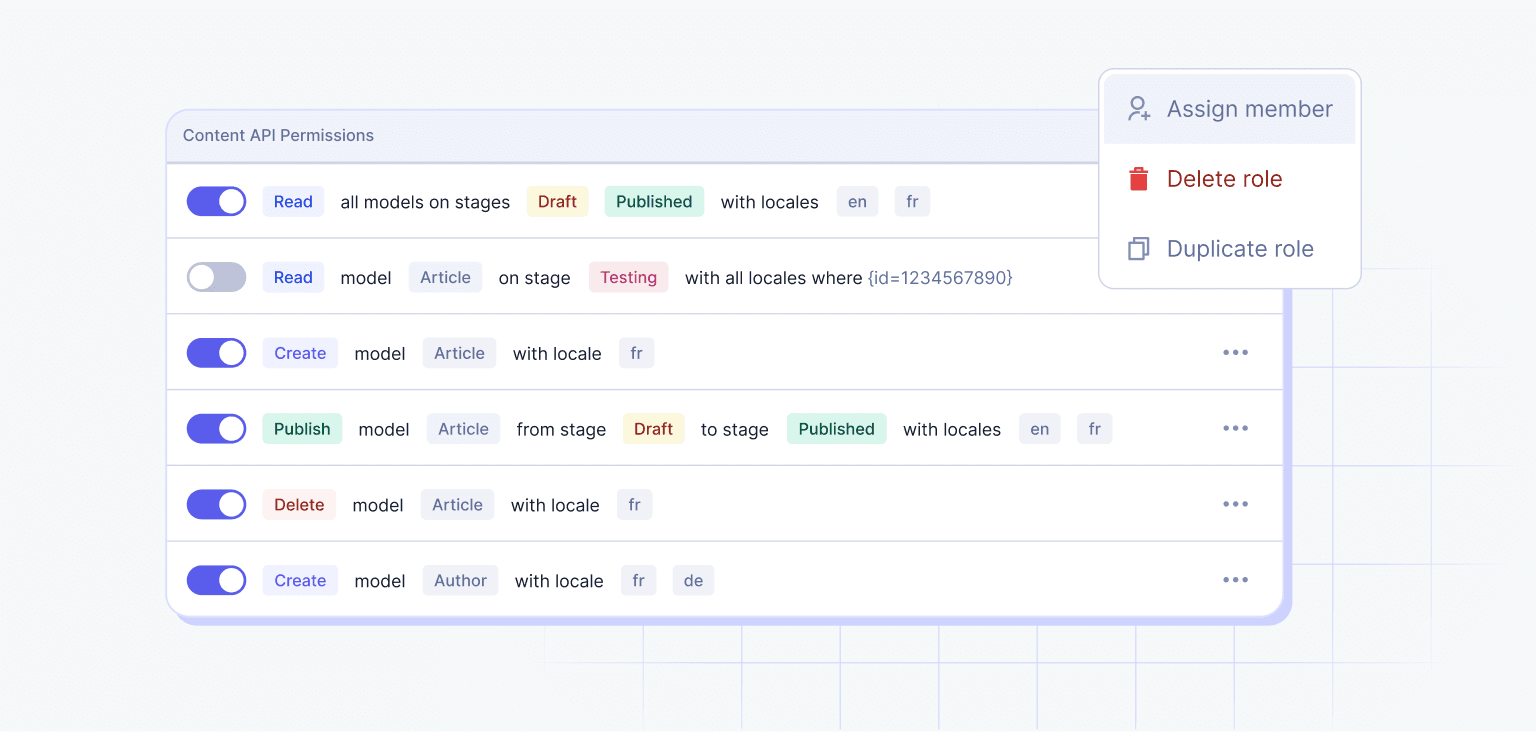The image size is (1536, 732).
Task: Click the Read tag in the Testing row
Action: coord(293,277)
